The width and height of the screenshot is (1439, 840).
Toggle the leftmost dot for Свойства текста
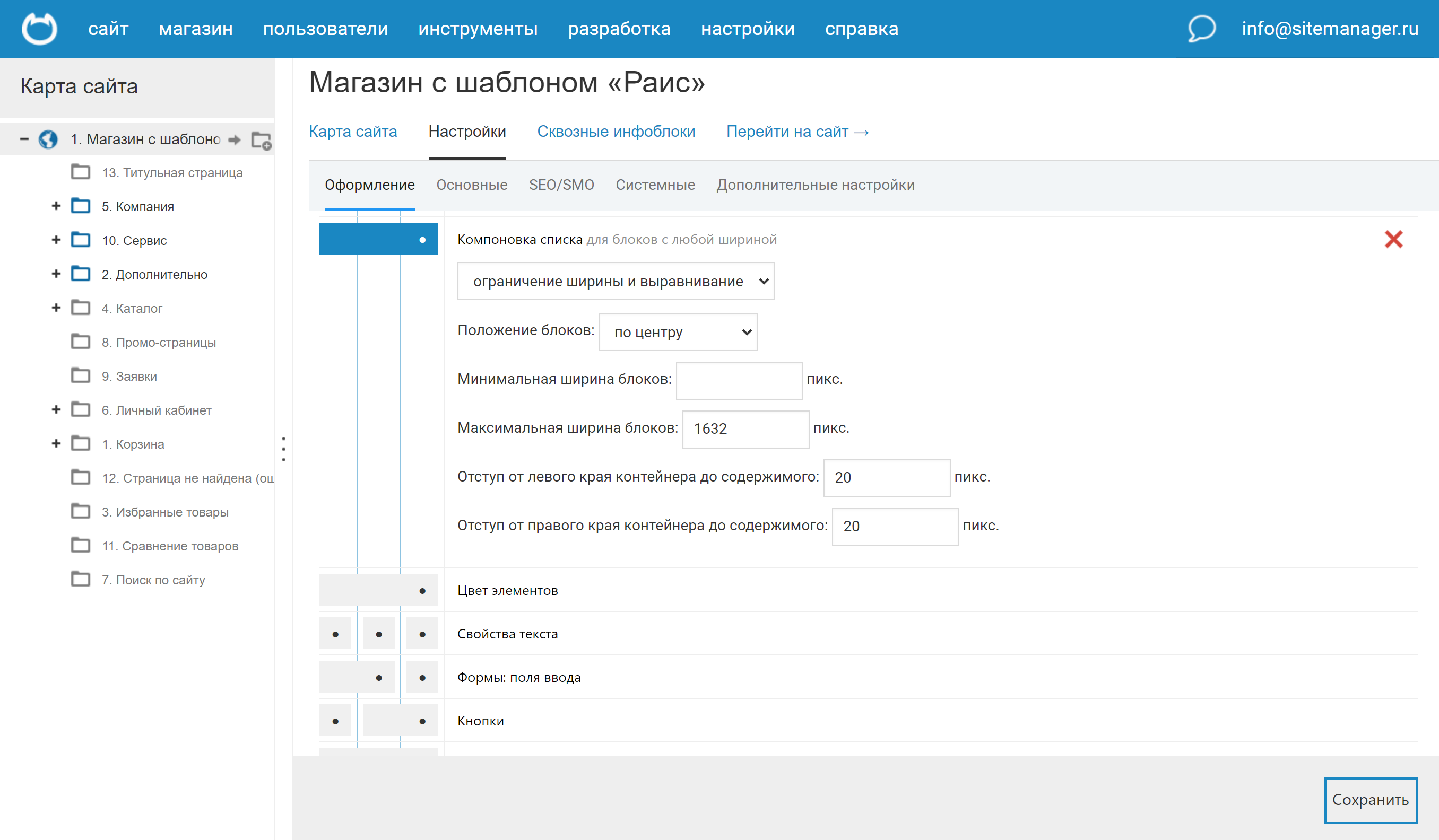pos(335,634)
